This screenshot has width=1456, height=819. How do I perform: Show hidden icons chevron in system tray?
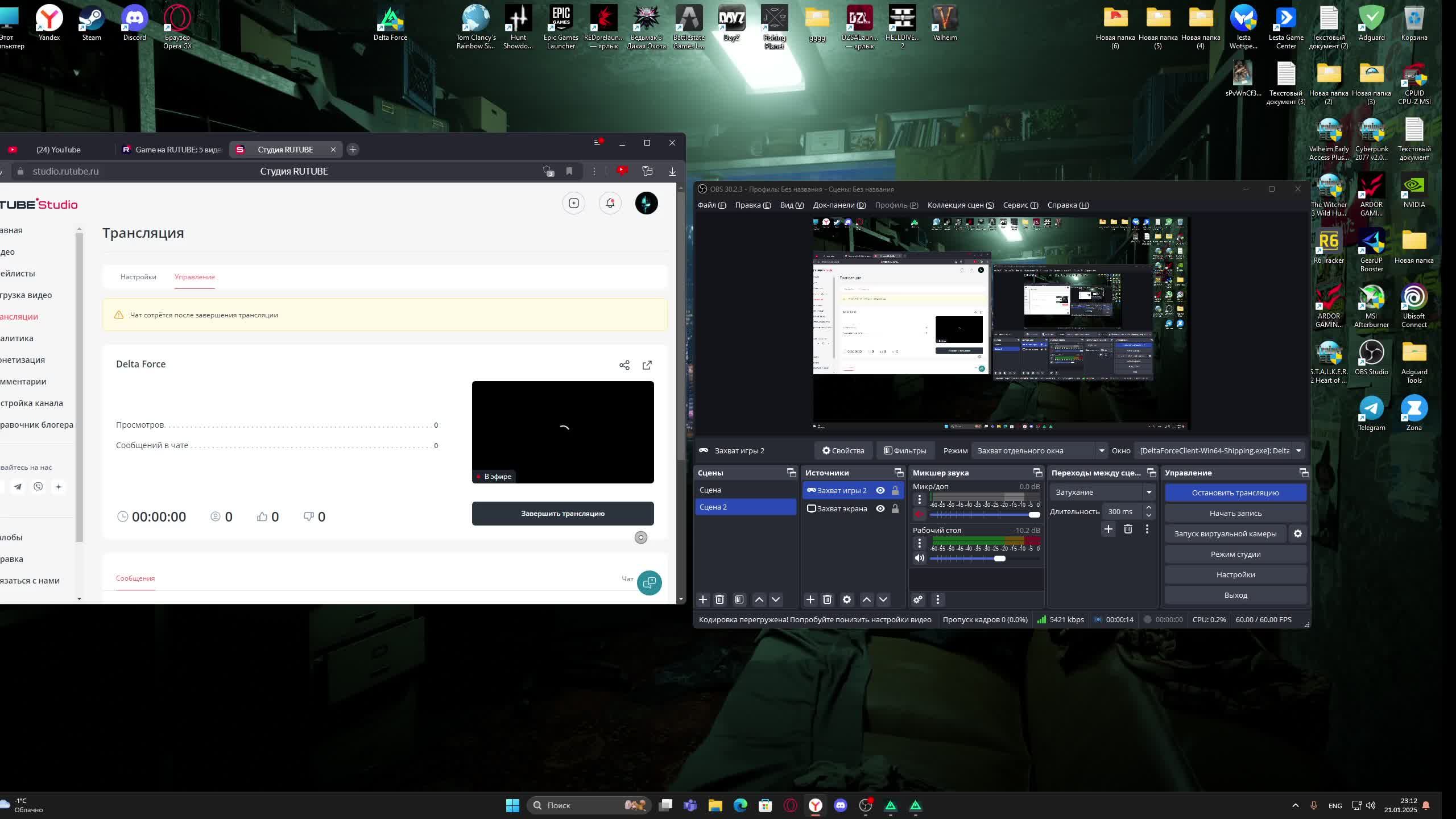point(1296,805)
